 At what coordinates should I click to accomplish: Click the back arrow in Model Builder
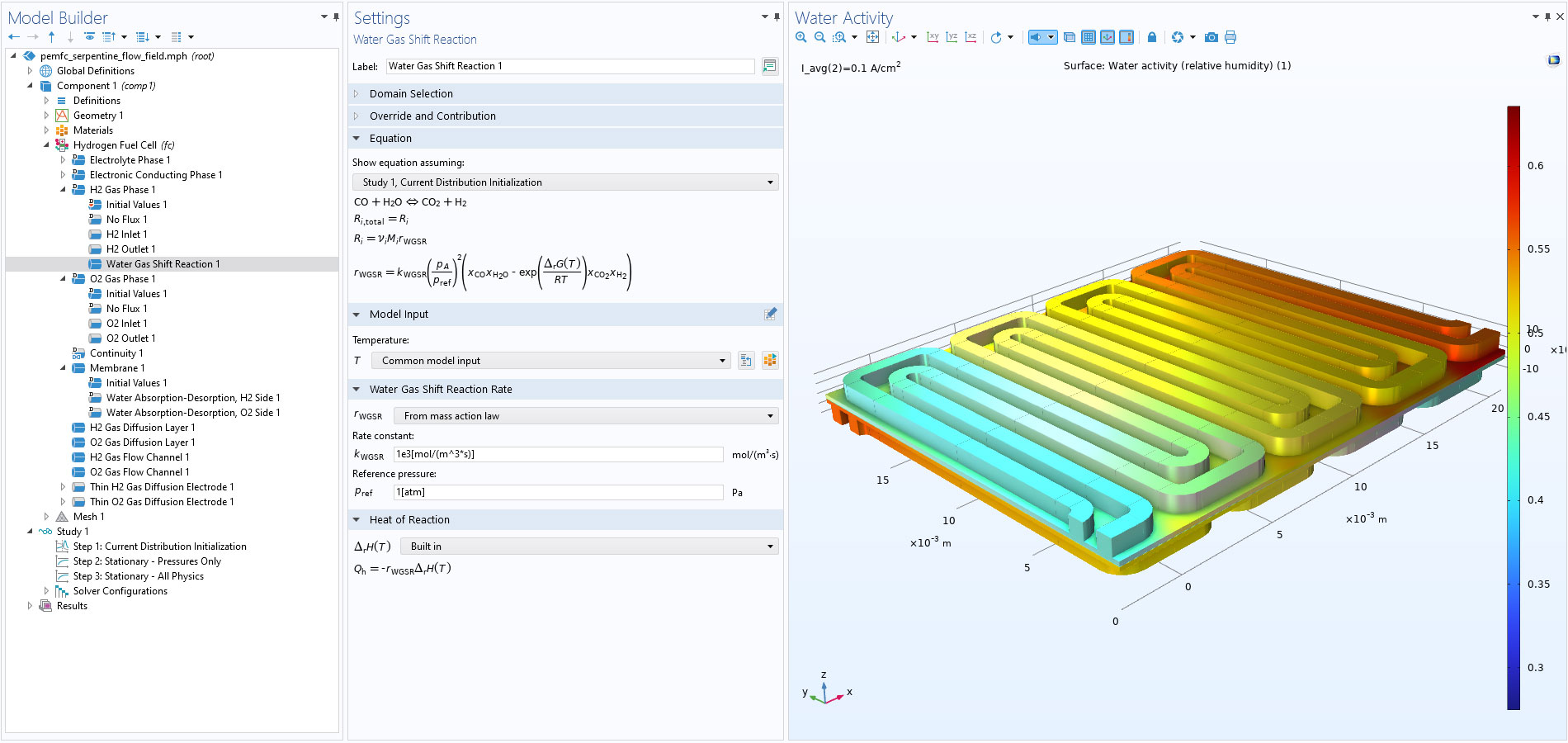point(14,37)
